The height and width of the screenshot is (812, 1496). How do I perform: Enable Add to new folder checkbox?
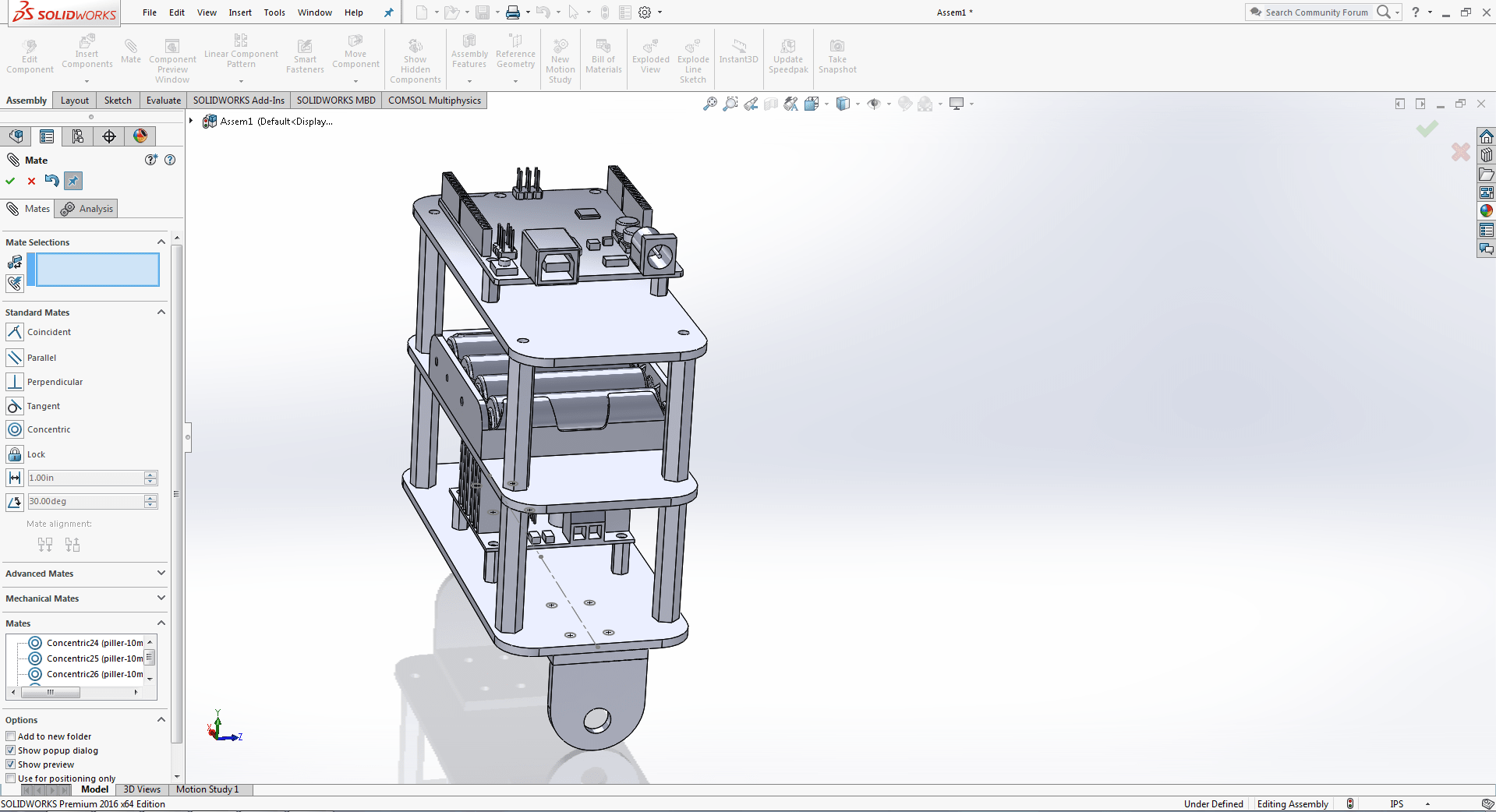point(10,736)
